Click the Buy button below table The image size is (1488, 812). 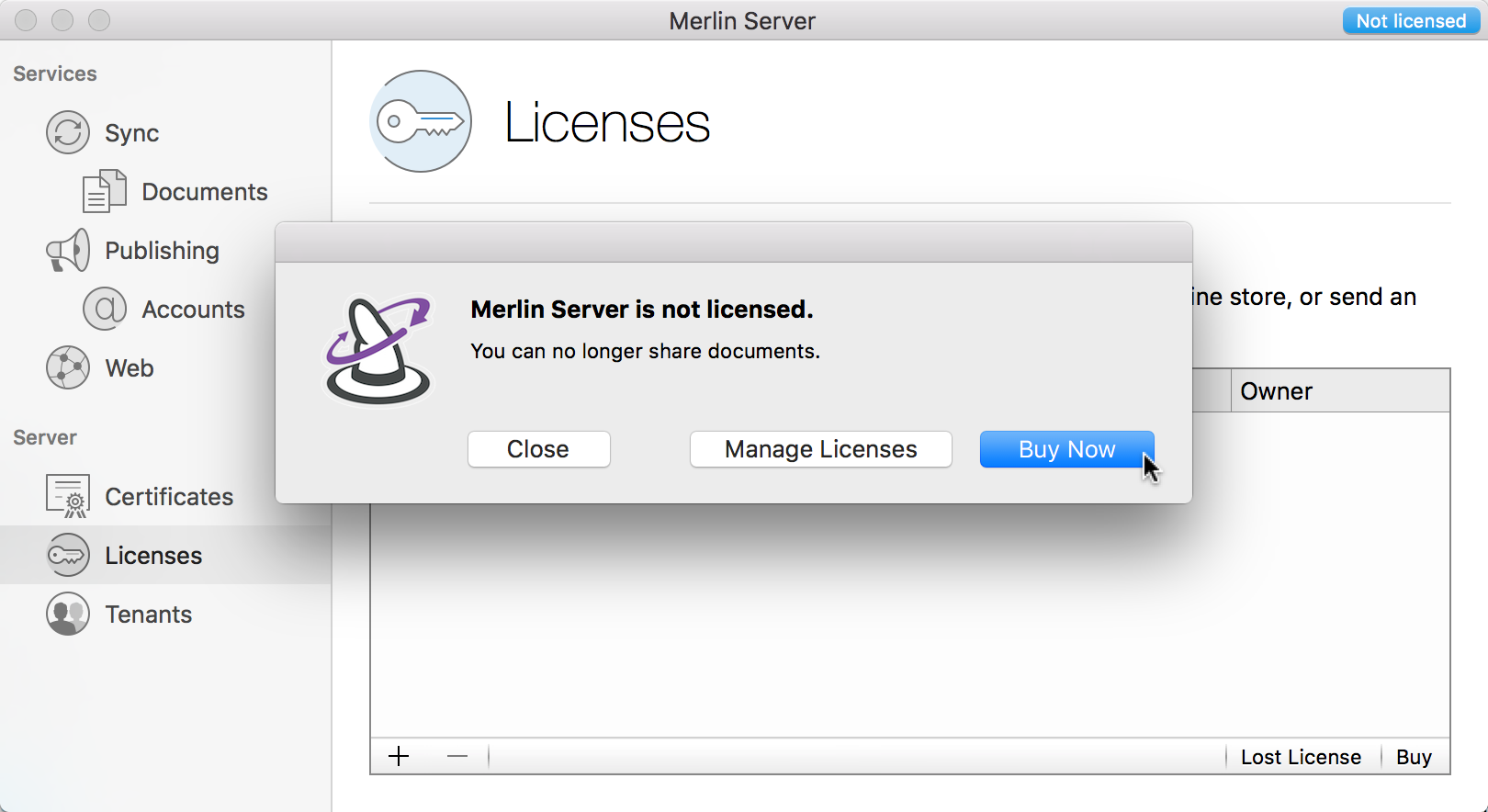1414,757
